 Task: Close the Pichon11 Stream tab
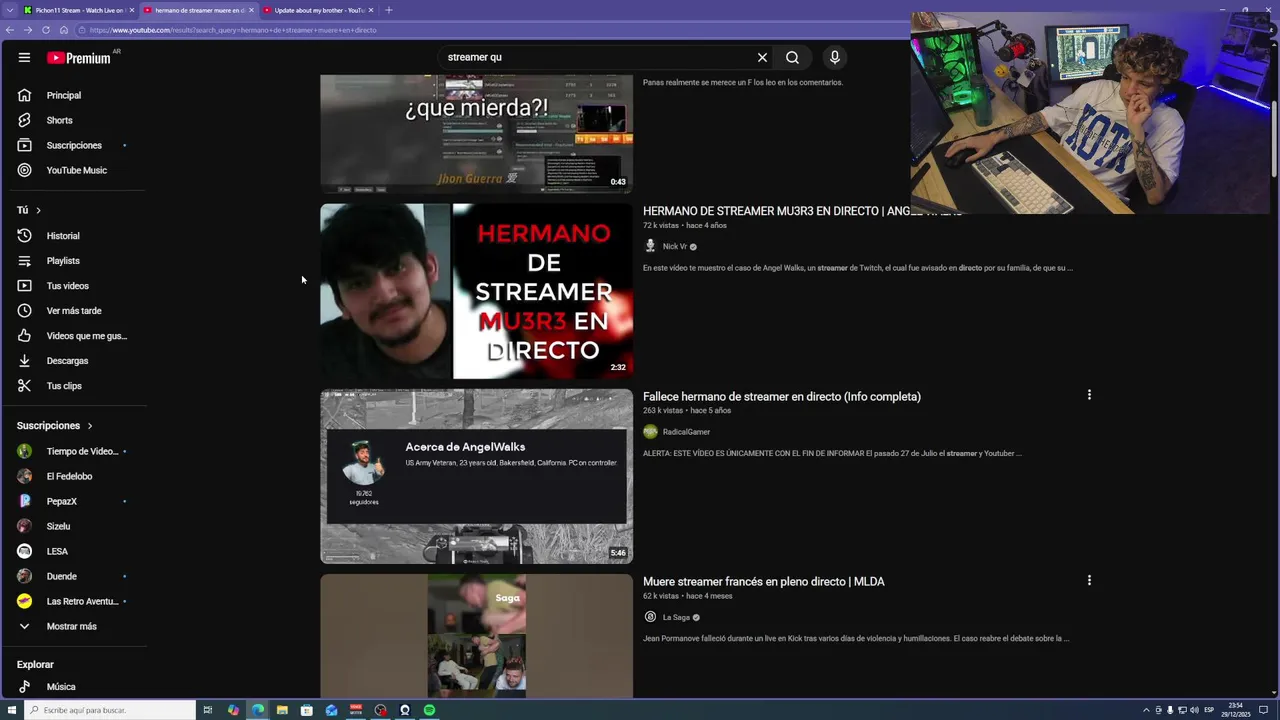132,10
